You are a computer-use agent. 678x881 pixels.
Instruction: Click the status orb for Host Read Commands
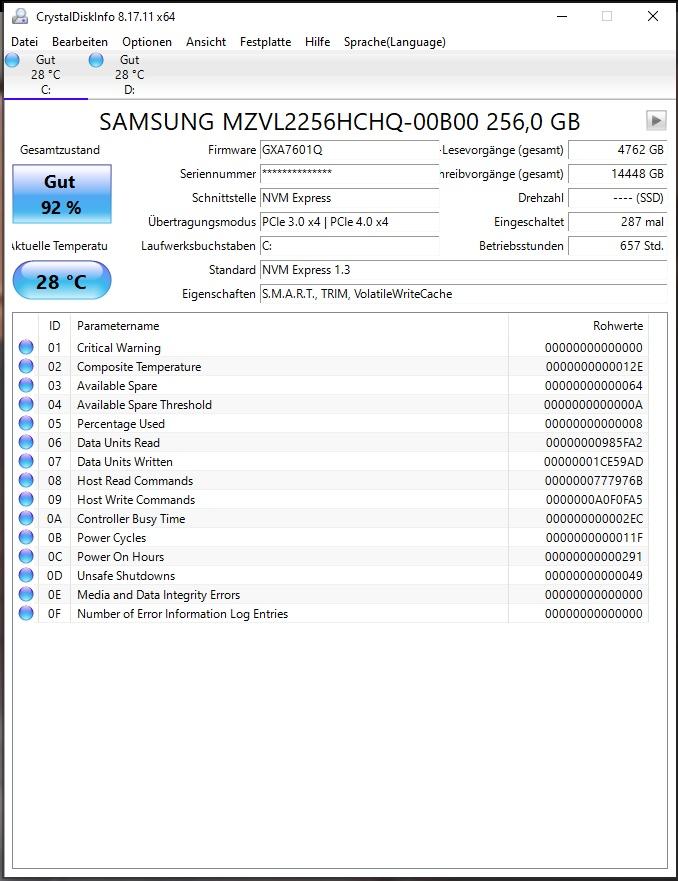(26, 480)
